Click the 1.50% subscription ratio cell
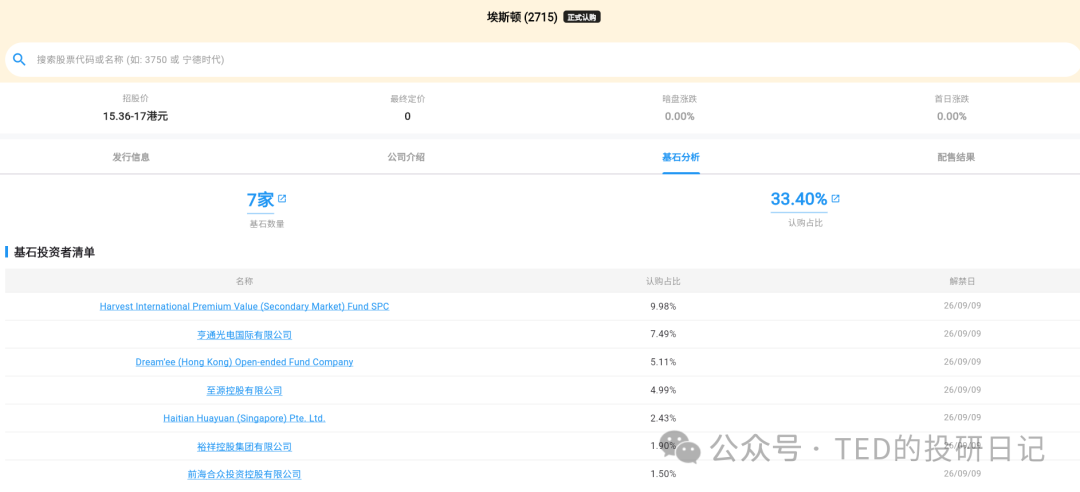This screenshot has height=492, width=1080. point(663,473)
